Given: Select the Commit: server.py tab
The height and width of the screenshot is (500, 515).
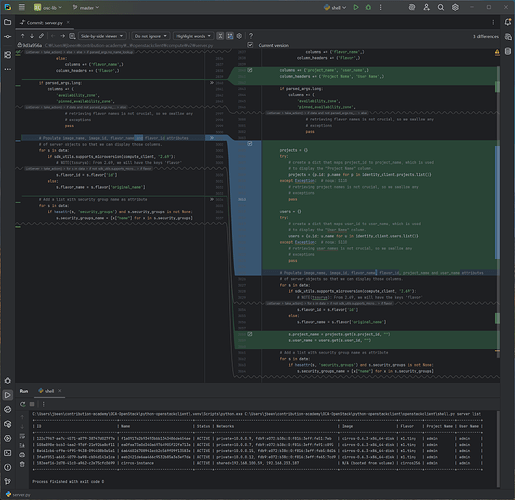Looking at the screenshot, I should [x=44, y=23].
